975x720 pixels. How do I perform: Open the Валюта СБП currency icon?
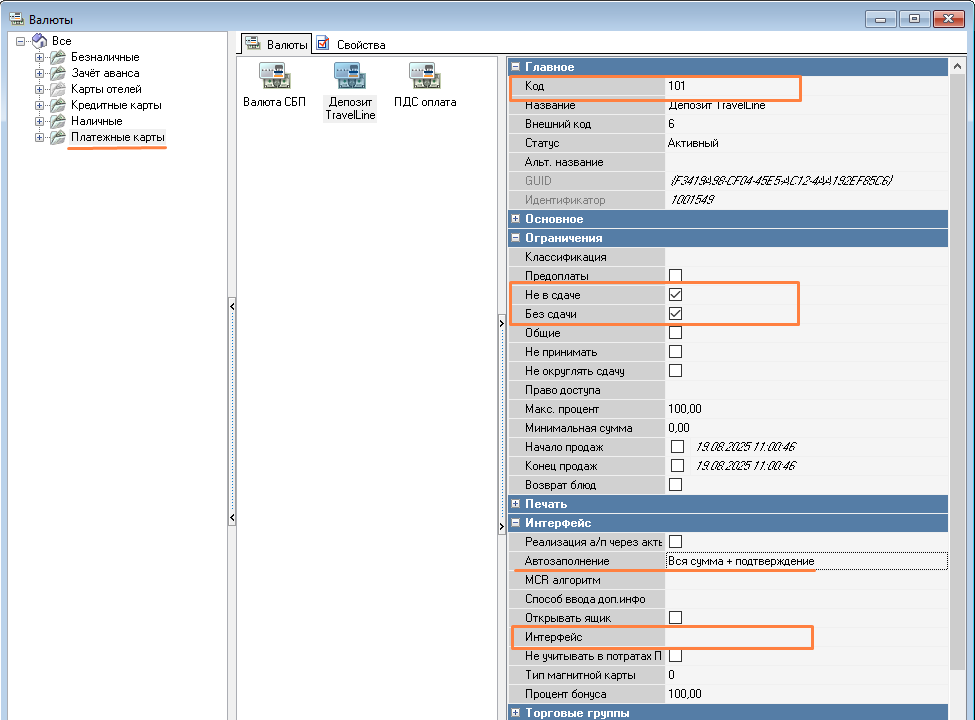click(x=274, y=77)
